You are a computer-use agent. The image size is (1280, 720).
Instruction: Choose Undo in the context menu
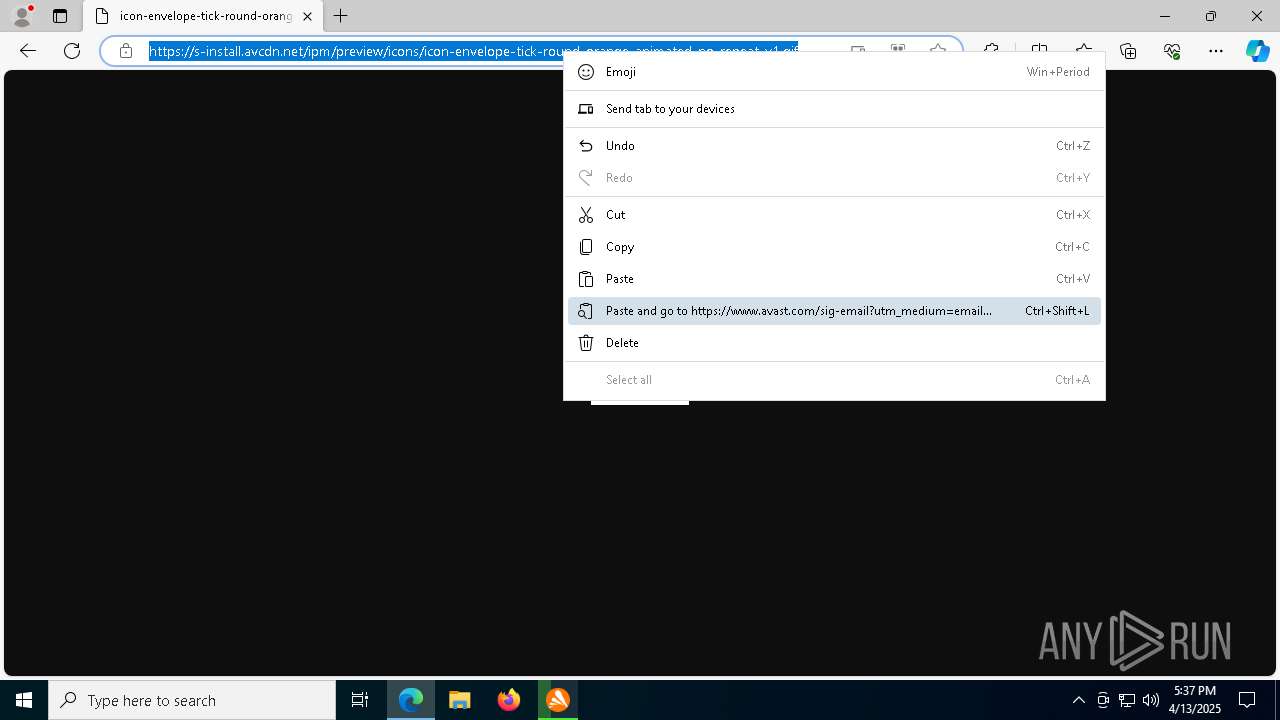834,146
